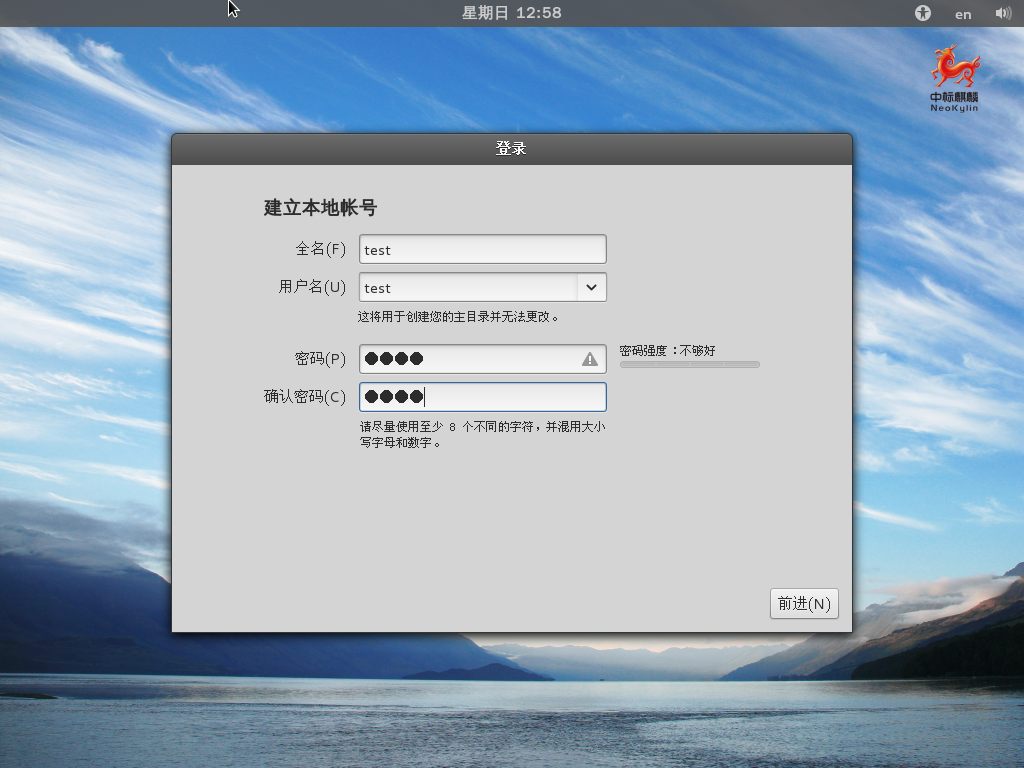Screen dimensions: 1024x768
Task: Click the 登录 dialog title bar
Action: click(512, 146)
